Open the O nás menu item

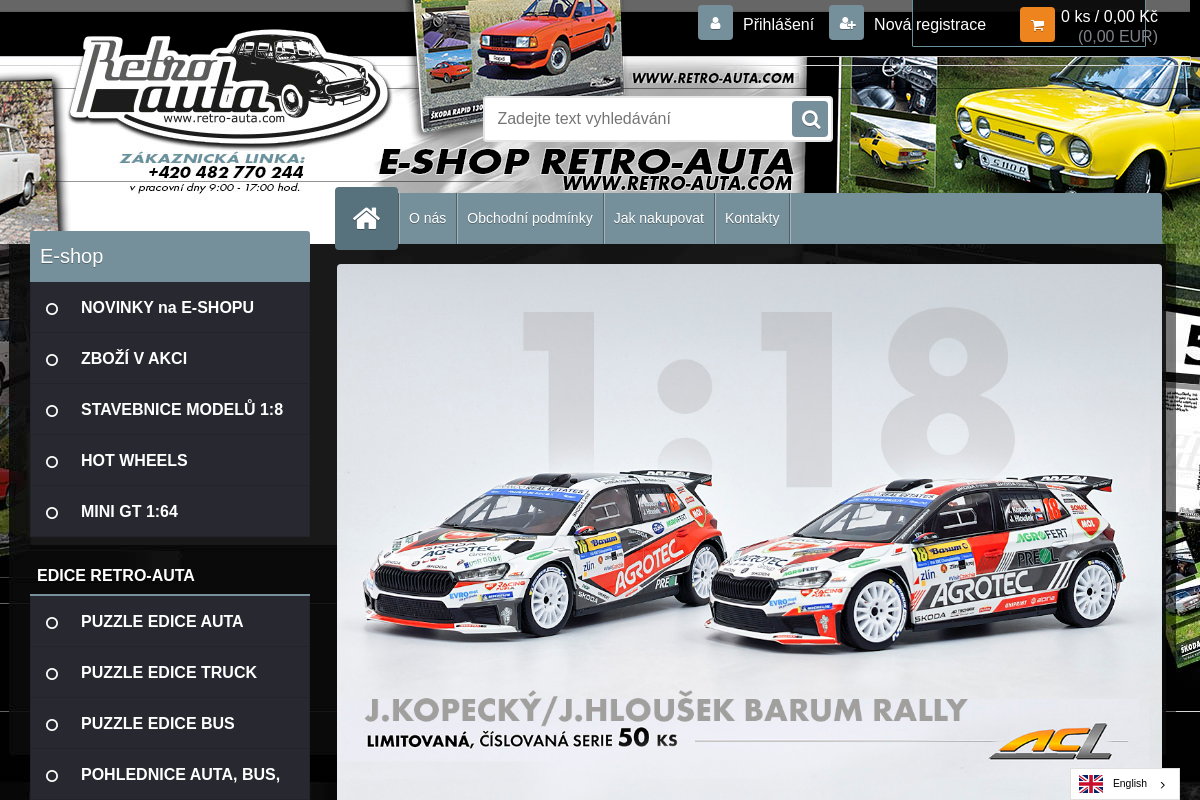click(428, 217)
